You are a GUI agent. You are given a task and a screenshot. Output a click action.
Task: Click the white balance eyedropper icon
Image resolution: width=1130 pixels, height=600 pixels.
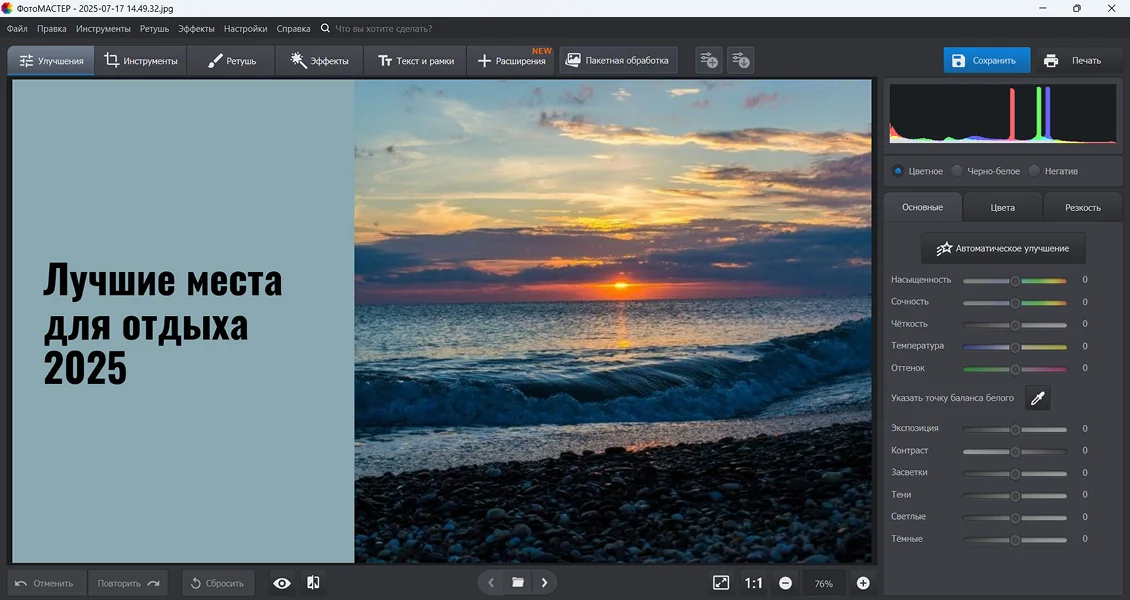point(1037,398)
